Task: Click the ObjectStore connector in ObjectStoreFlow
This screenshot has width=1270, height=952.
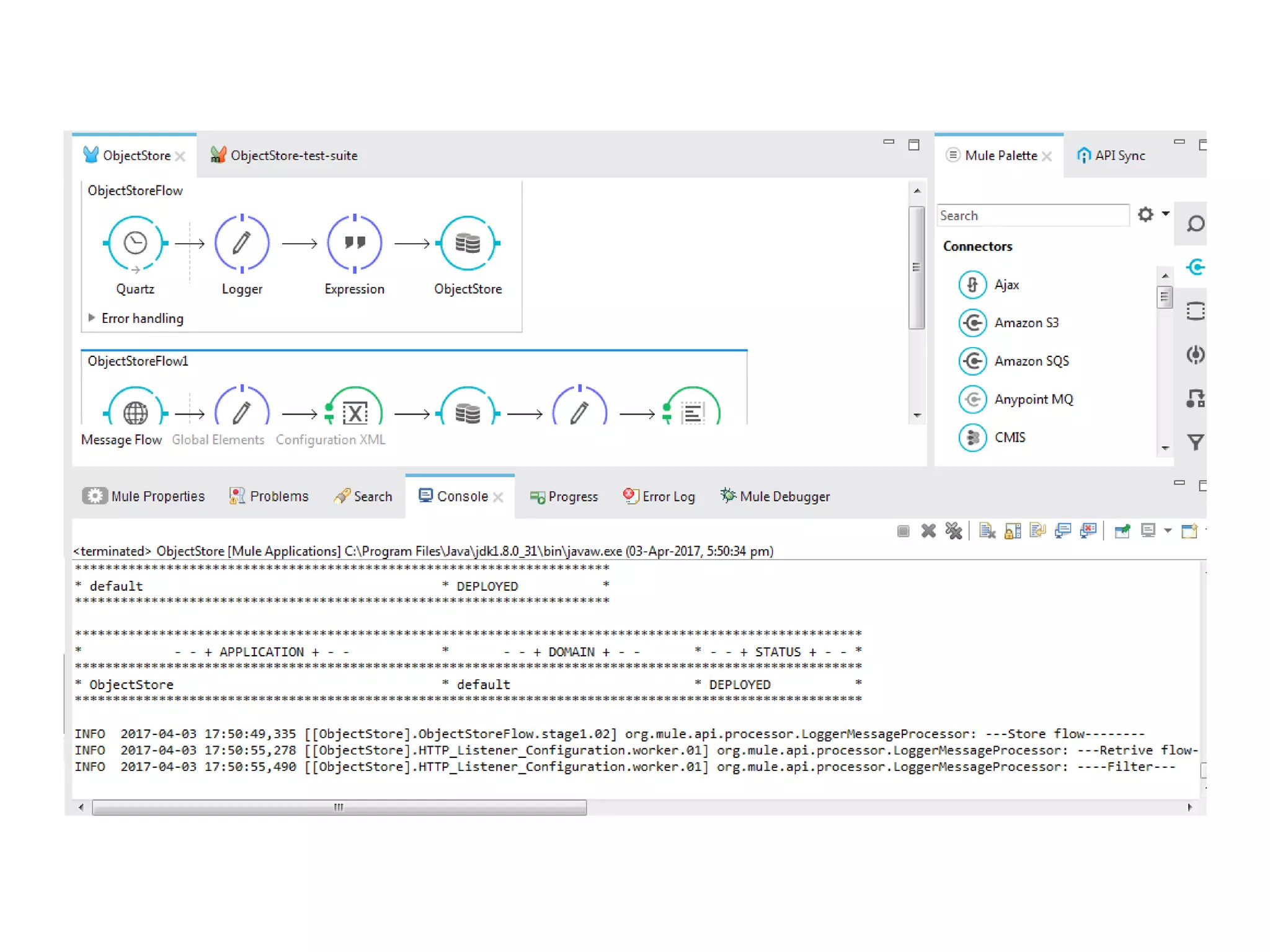Action: [468, 244]
